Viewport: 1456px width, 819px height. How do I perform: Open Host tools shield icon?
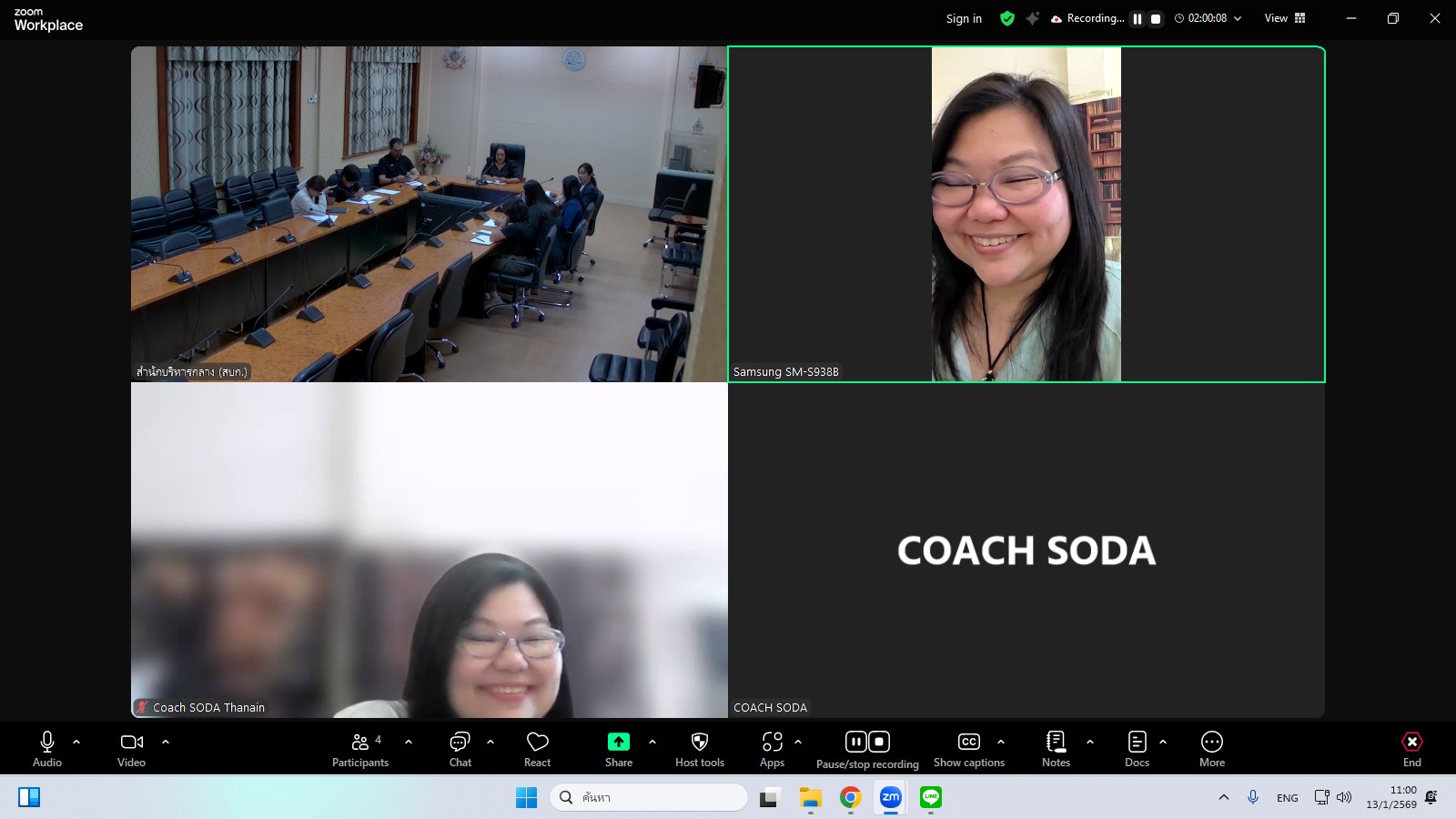pyautogui.click(x=699, y=749)
